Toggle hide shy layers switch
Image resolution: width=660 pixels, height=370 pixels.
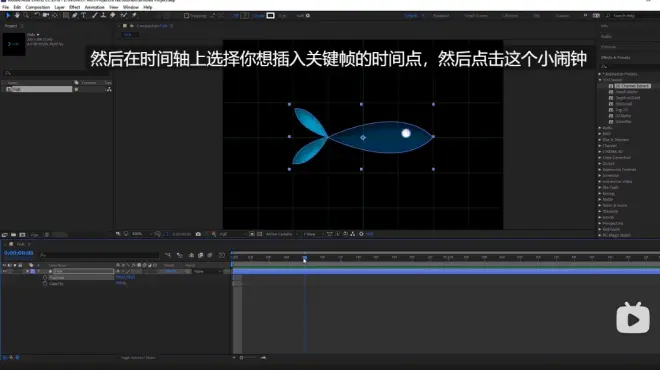coord(192,255)
